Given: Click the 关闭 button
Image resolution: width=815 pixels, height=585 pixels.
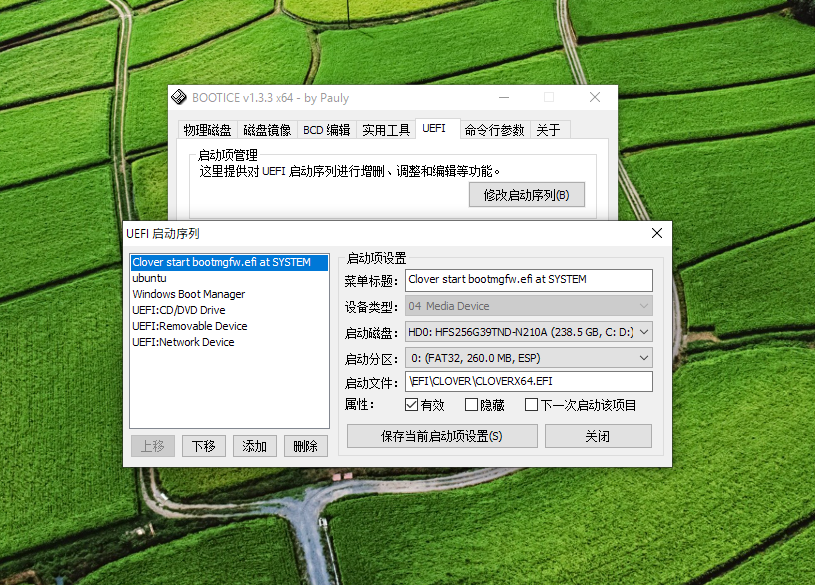Looking at the screenshot, I should pyautogui.click(x=598, y=436).
